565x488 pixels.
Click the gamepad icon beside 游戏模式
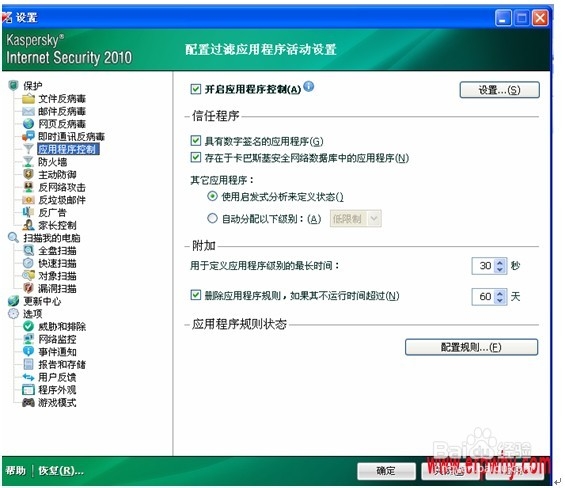28,402
